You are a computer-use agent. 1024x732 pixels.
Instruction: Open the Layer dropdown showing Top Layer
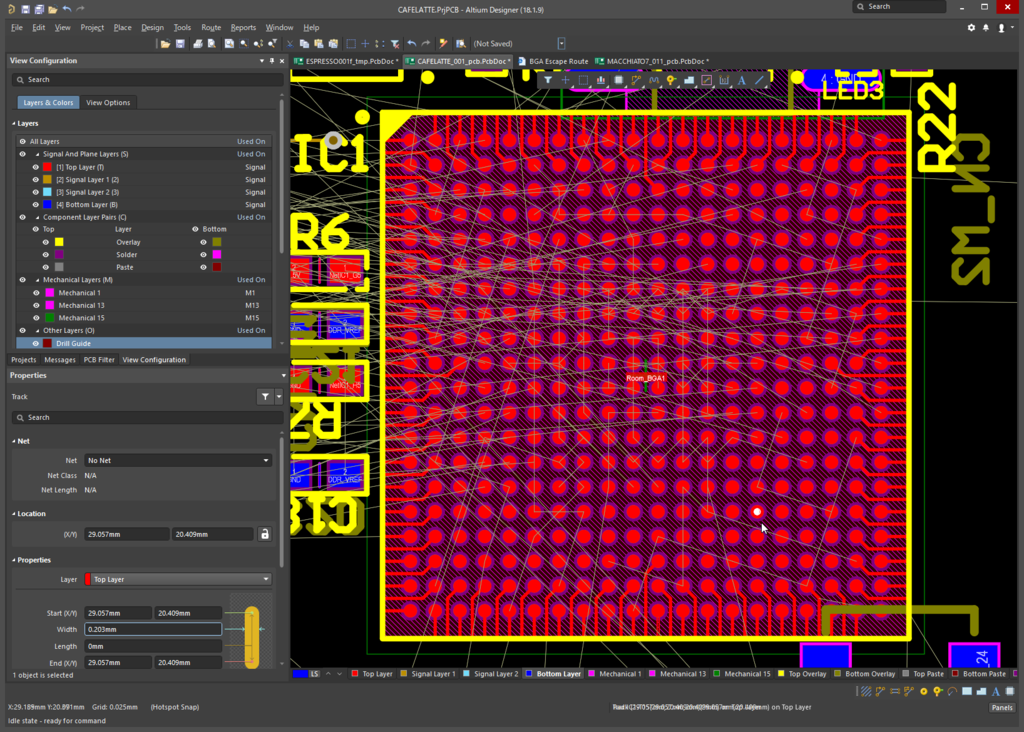point(178,579)
